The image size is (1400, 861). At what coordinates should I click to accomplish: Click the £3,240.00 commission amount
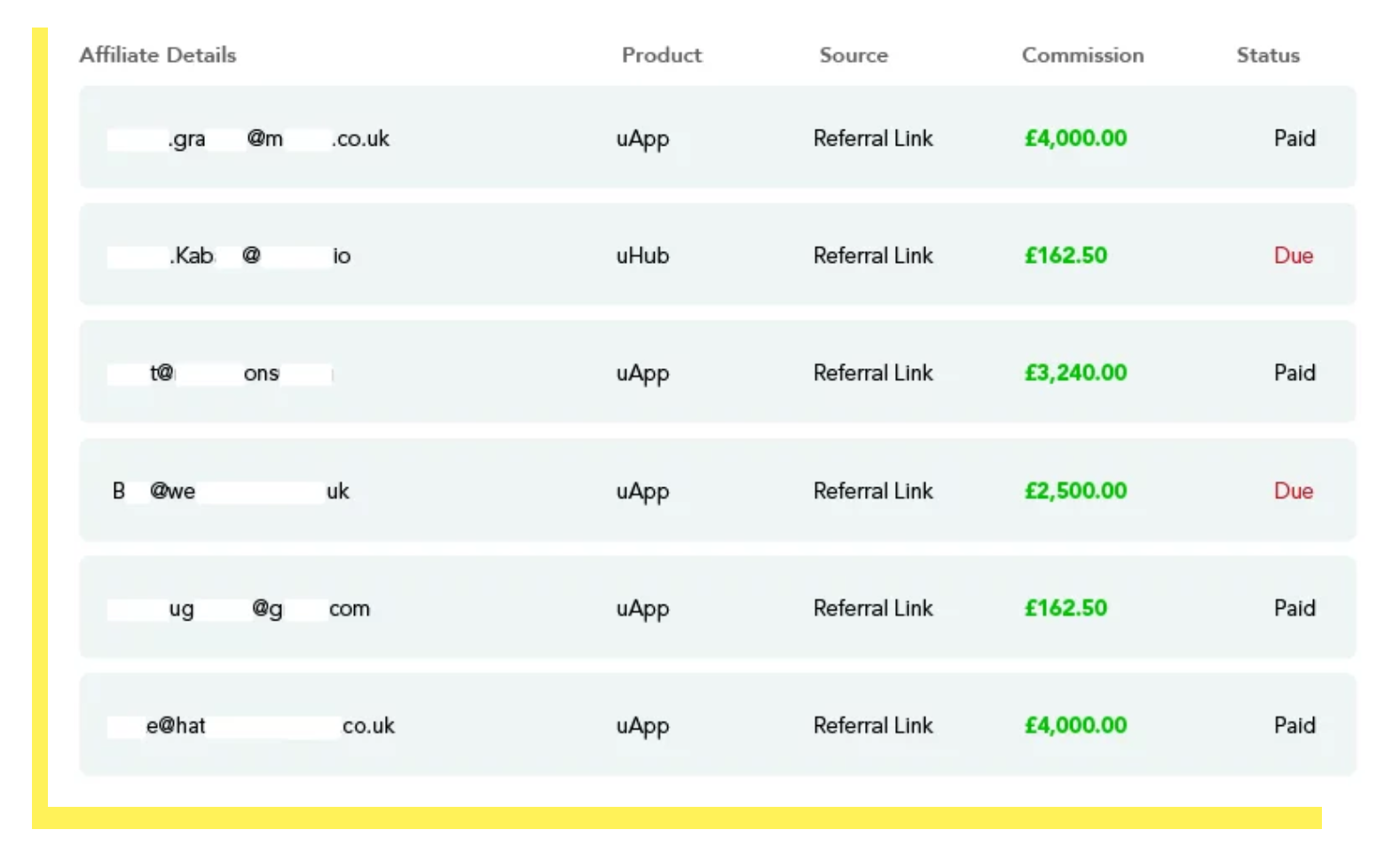(x=1075, y=373)
